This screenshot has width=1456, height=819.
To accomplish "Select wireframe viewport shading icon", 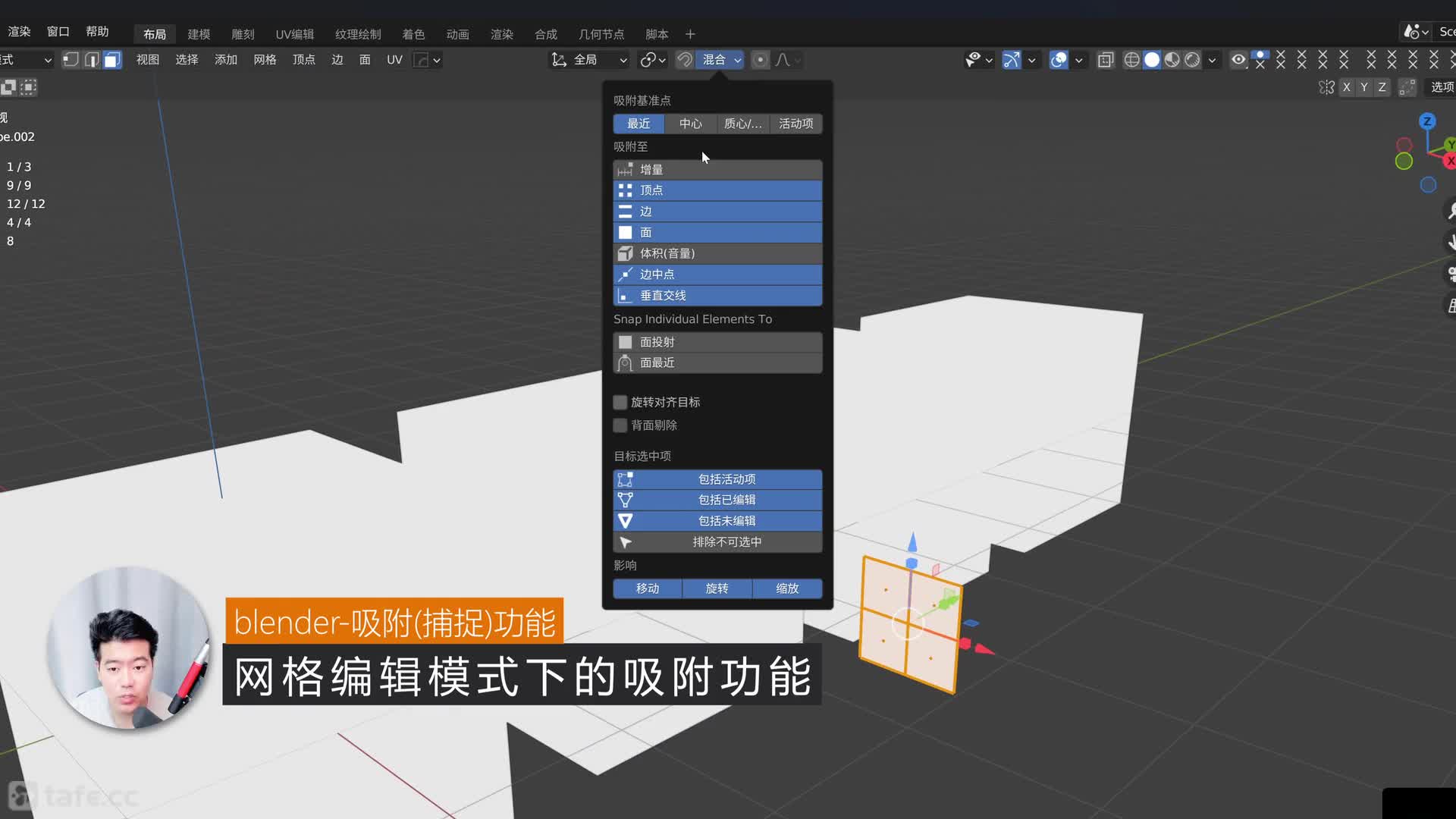I will pos(1131,60).
